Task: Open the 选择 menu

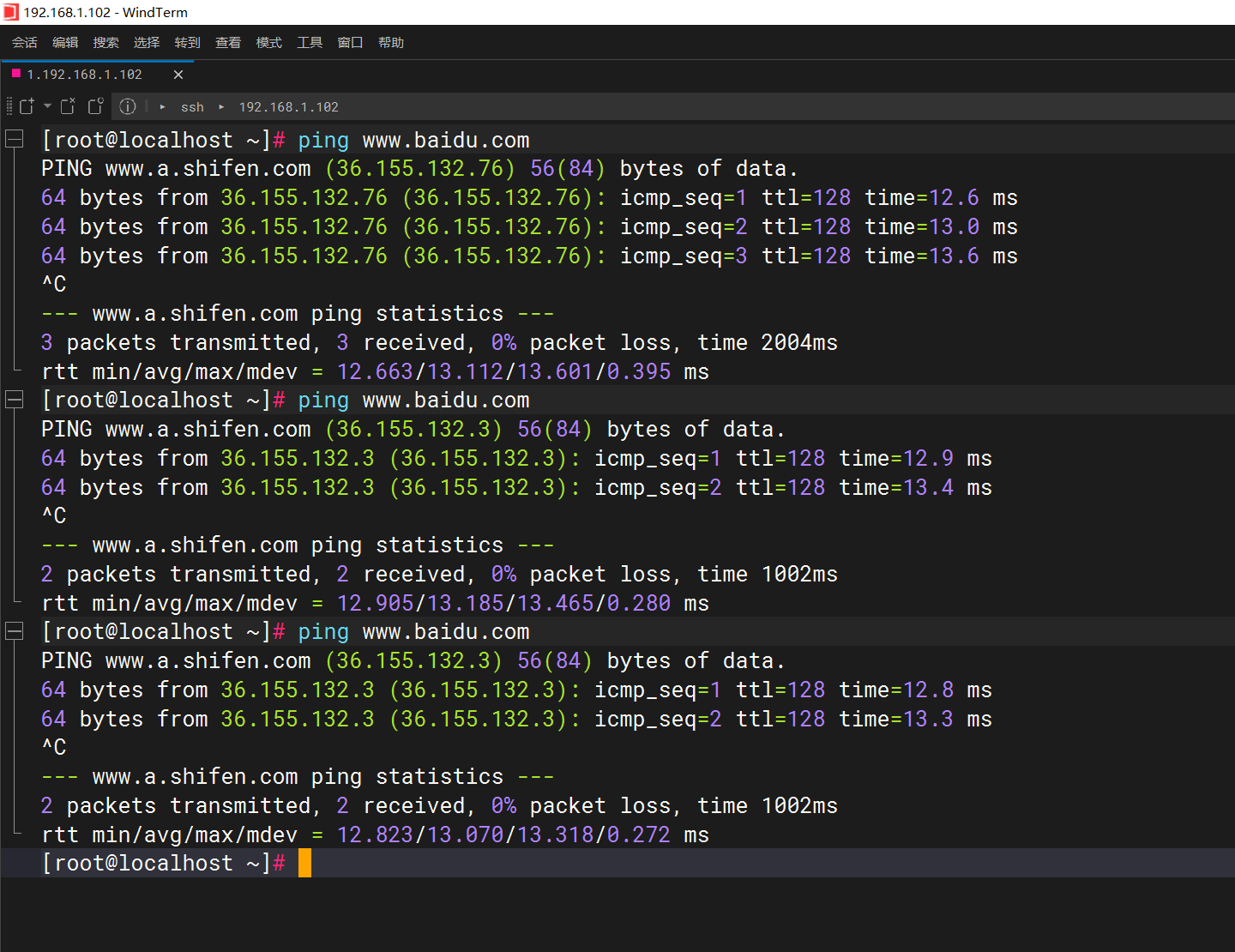Action: (x=147, y=42)
